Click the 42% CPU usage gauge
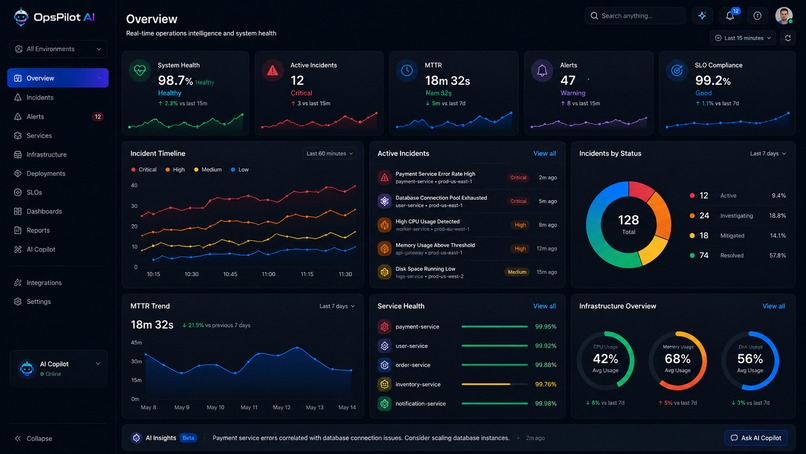The height and width of the screenshot is (454, 806). [605, 360]
